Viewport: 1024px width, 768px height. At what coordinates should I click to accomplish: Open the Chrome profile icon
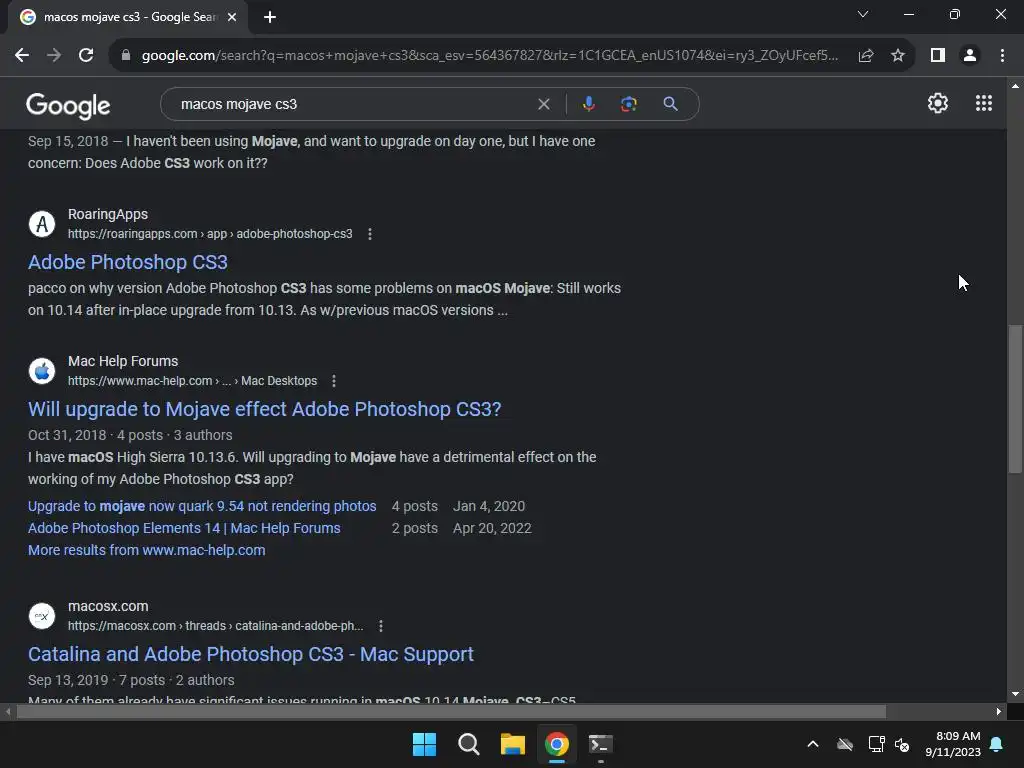tap(970, 56)
